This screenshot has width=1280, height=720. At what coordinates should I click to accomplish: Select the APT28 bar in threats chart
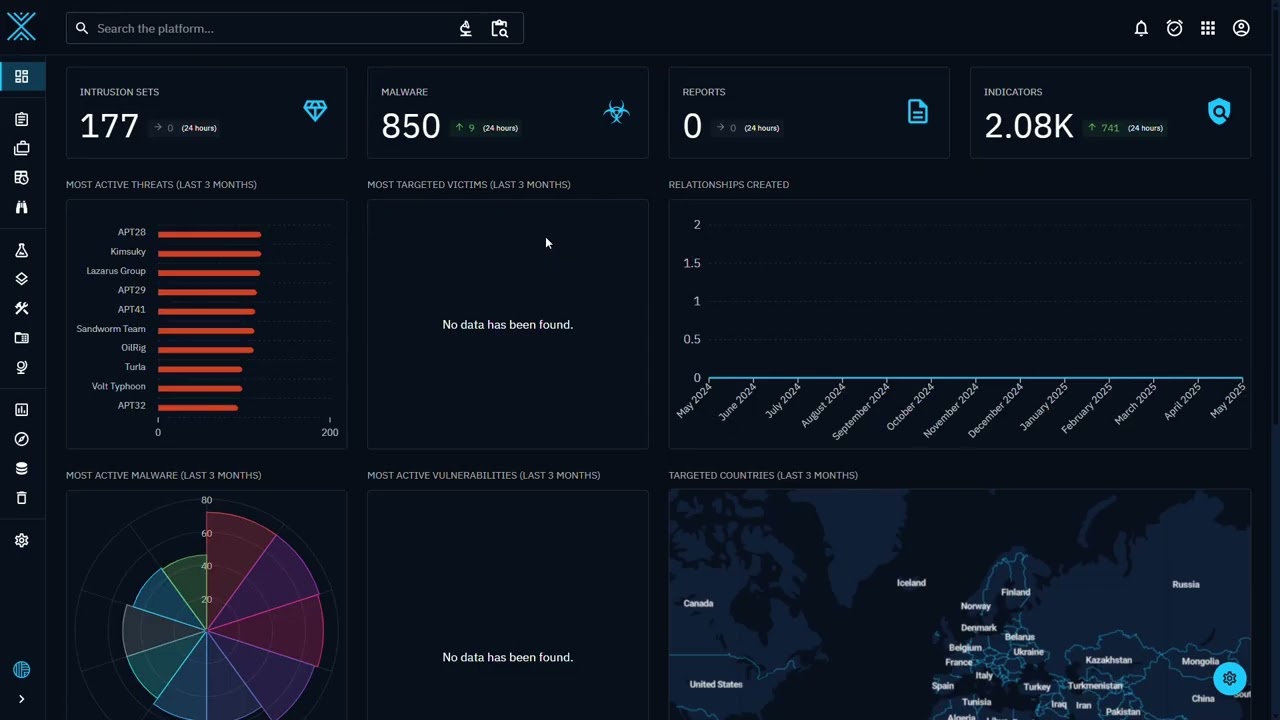[209, 234]
